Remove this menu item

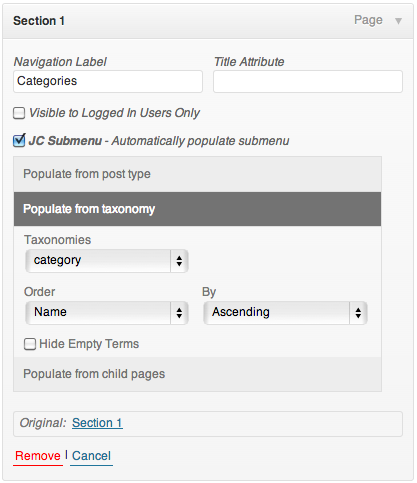[x=38, y=456]
